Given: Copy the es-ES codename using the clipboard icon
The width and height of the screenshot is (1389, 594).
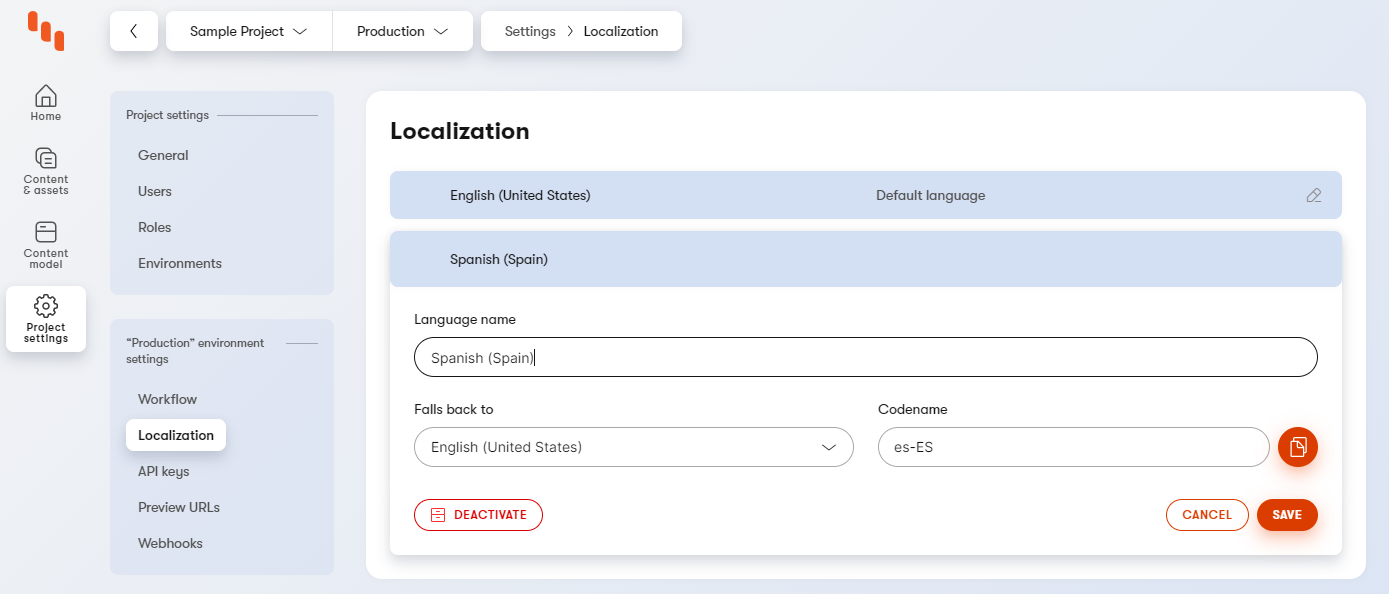Looking at the screenshot, I should (1297, 447).
